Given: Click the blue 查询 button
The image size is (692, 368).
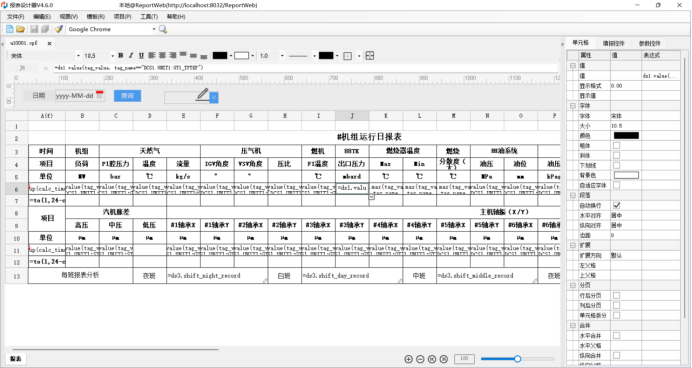Looking at the screenshot, I should pyautogui.click(x=128, y=96).
